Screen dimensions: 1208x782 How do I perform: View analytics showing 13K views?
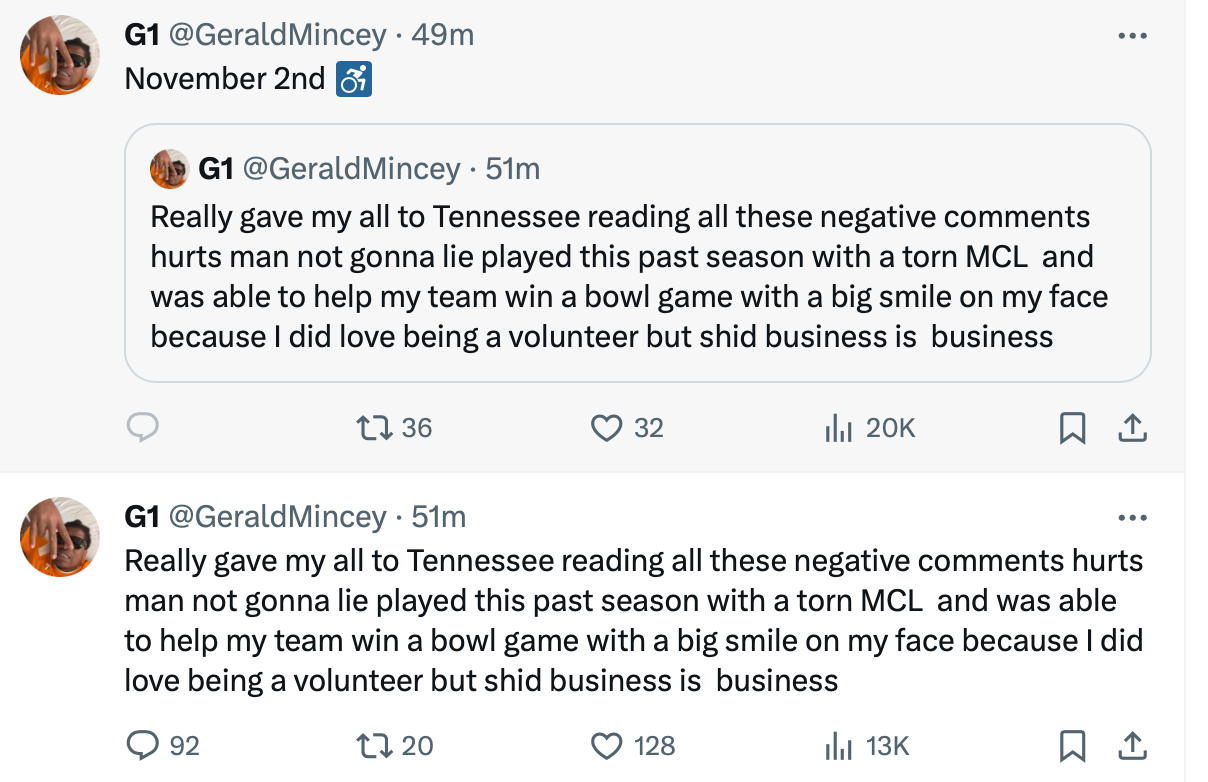pyautogui.click(x=838, y=745)
